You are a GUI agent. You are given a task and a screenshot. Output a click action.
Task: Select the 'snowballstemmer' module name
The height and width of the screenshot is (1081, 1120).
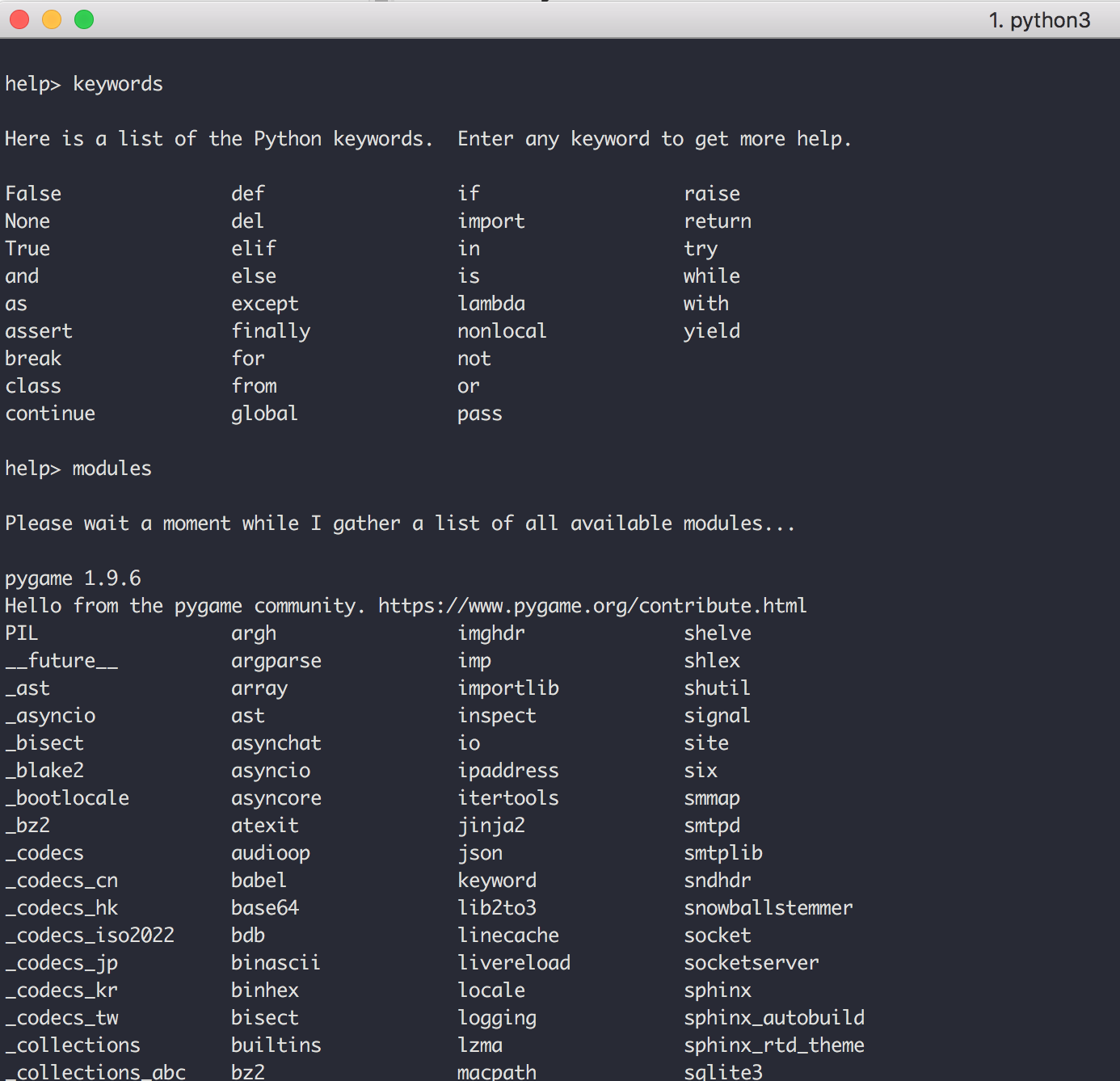pos(768,908)
